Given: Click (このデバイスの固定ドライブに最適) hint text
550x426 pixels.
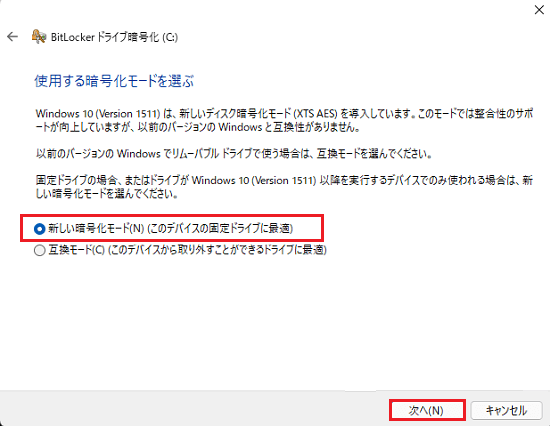Looking at the screenshot, I should (x=220, y=228).
